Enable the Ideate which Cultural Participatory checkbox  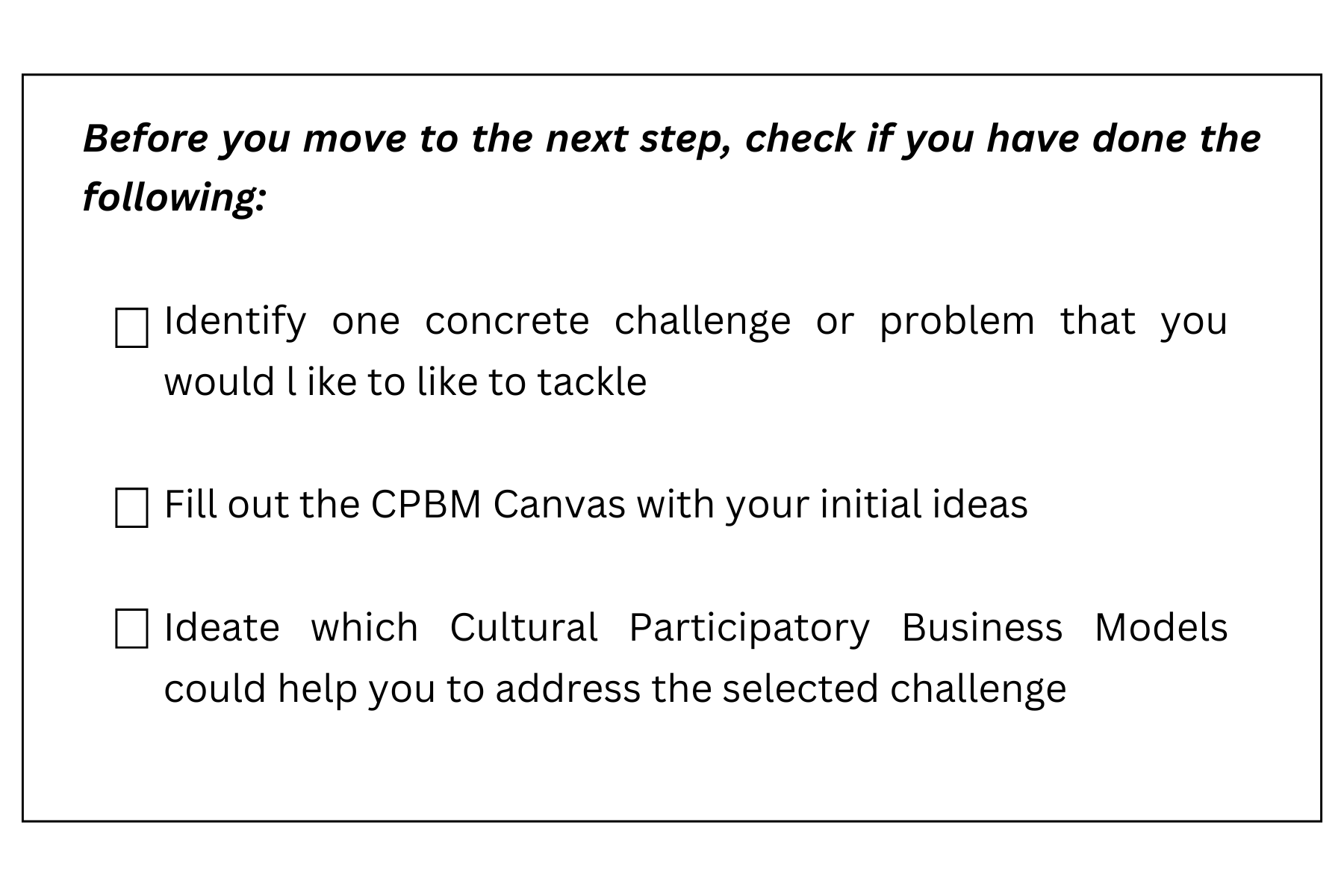coord(131,629)
